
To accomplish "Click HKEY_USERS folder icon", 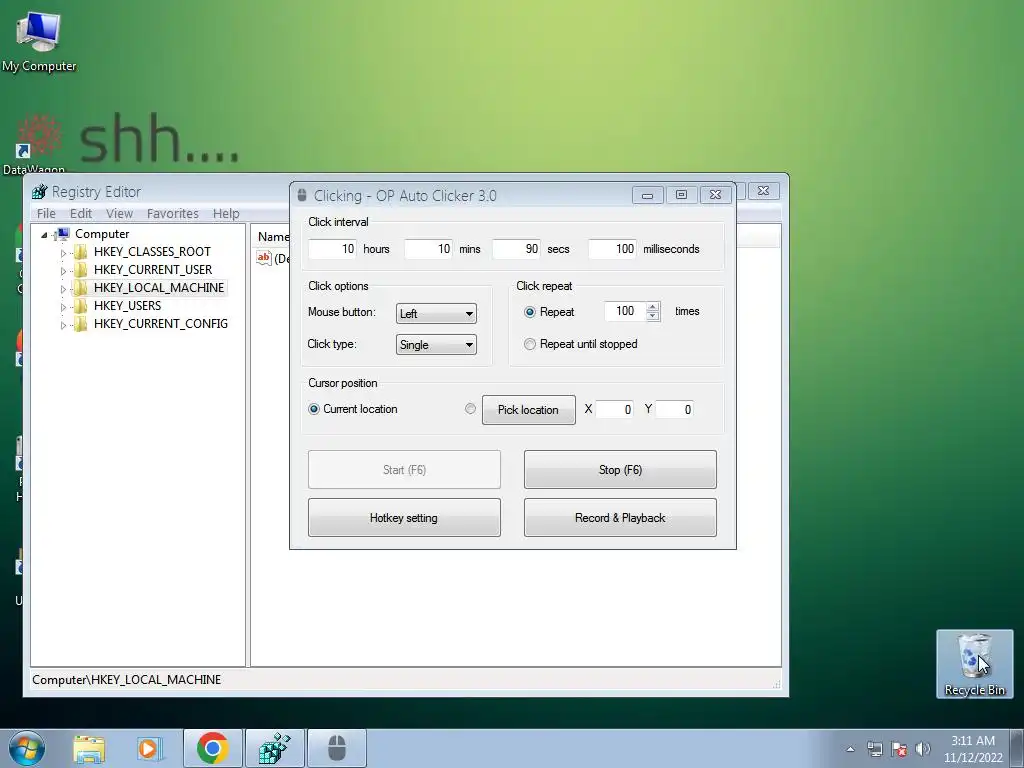I will click(80, 306).
